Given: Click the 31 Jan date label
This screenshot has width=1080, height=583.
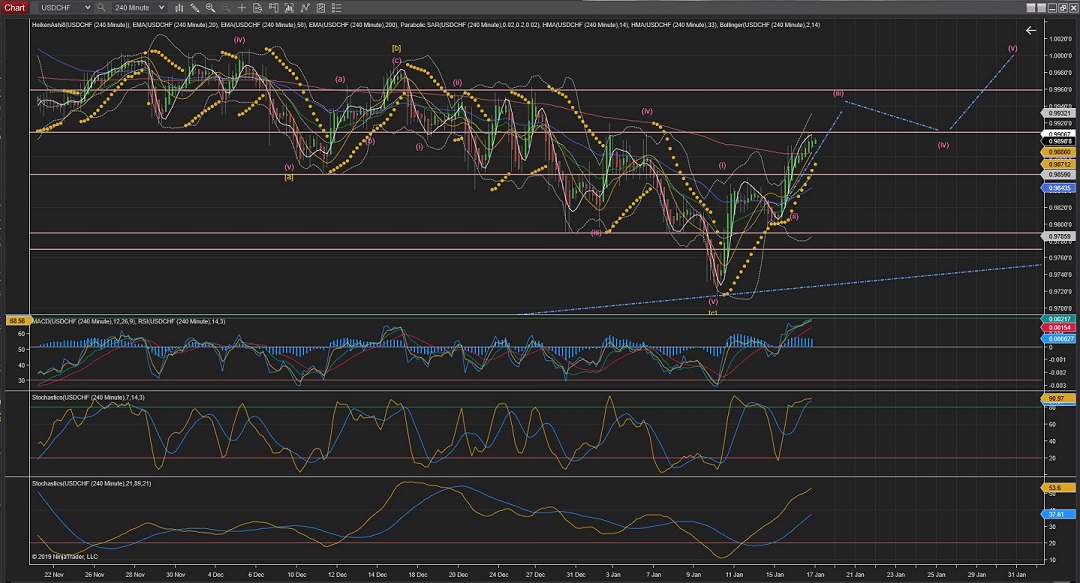Looking at the screenshot, I should click(1017, 574).
